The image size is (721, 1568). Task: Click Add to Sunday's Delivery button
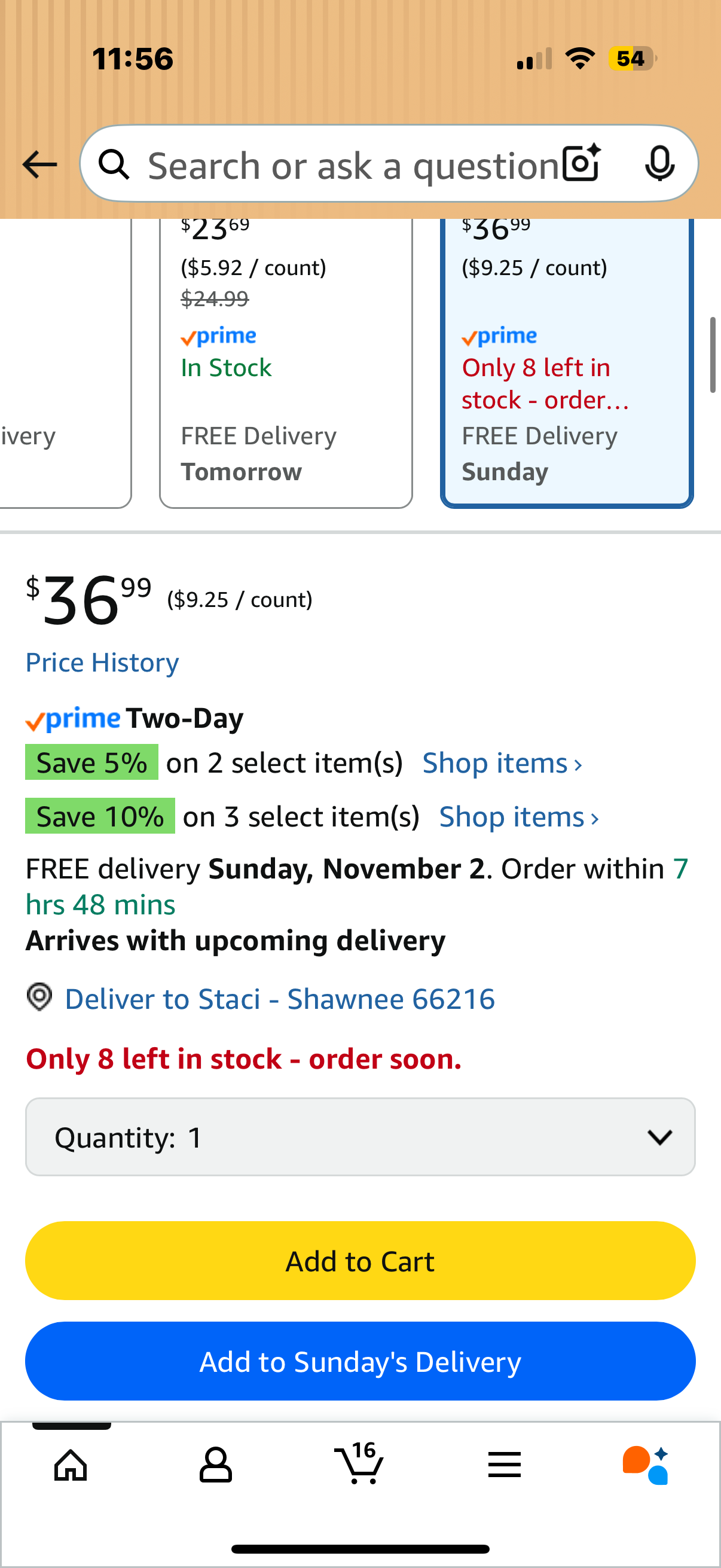click(x=360, y=1362)
